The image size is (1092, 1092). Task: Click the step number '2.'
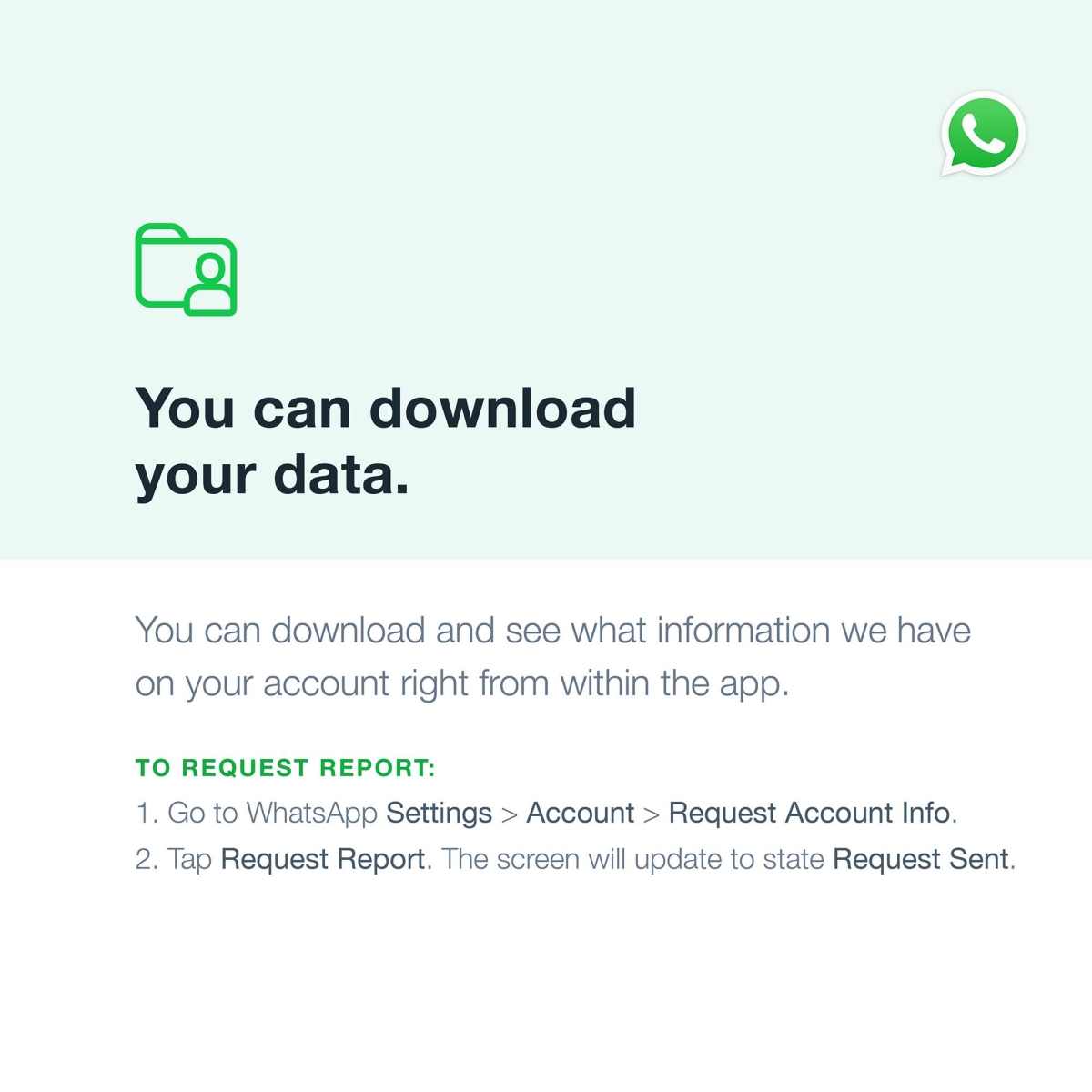tap(147, 859)
